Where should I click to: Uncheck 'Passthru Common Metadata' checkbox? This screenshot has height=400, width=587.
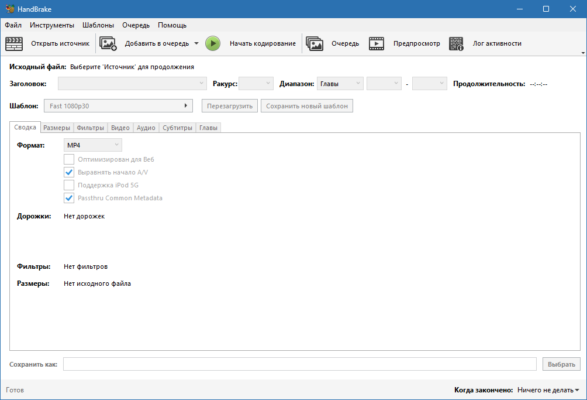[69, 198]
